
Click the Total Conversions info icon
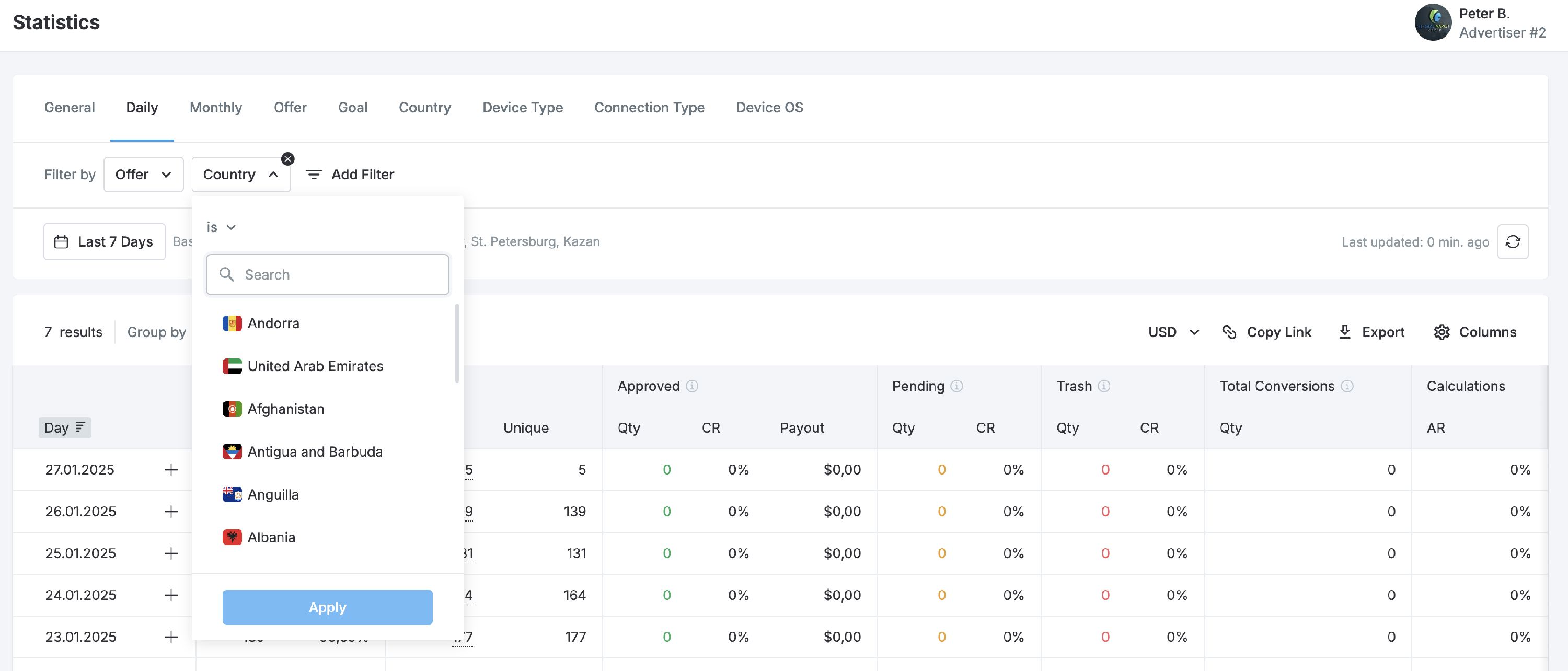1347,386
